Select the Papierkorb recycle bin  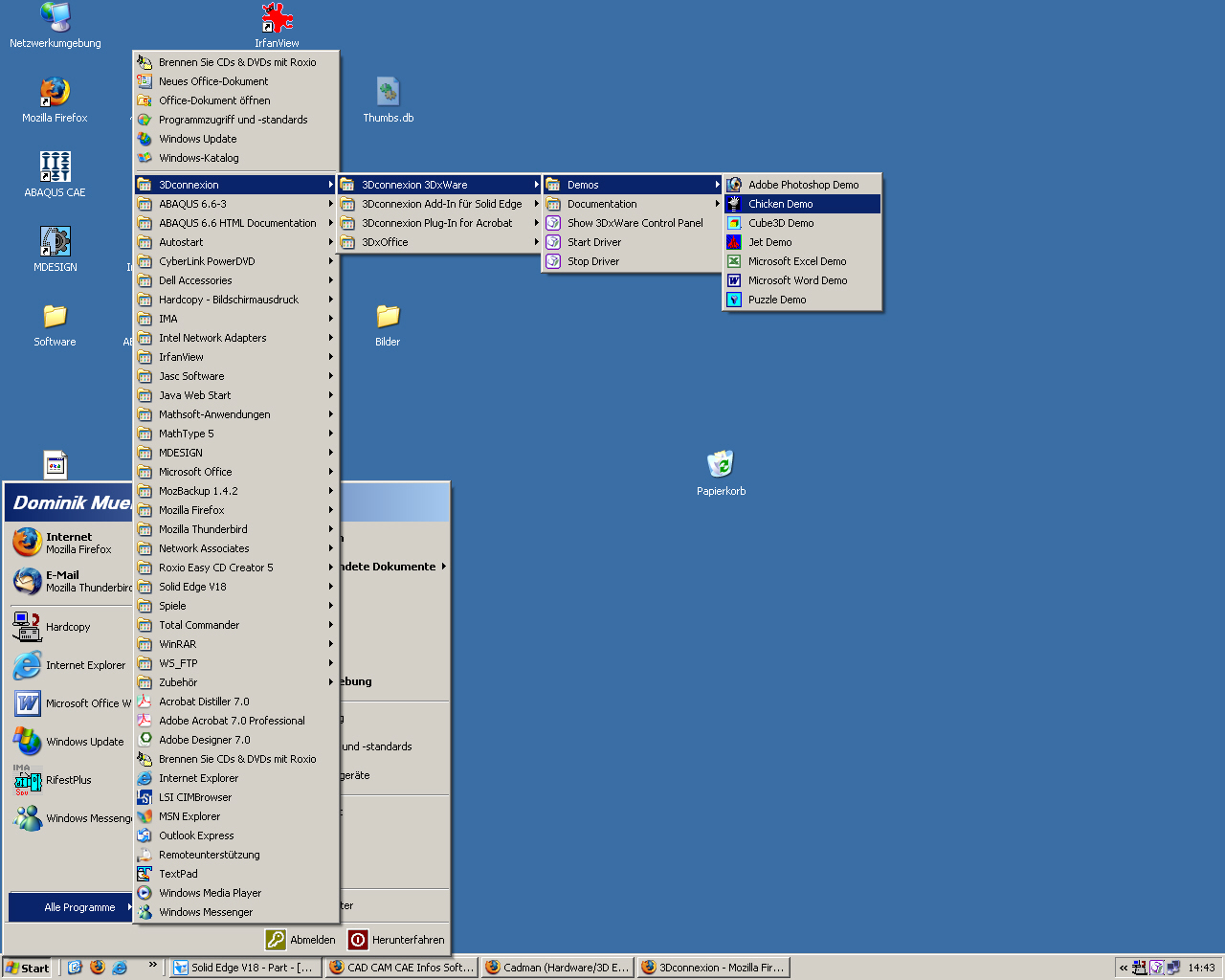coord(722,474)
